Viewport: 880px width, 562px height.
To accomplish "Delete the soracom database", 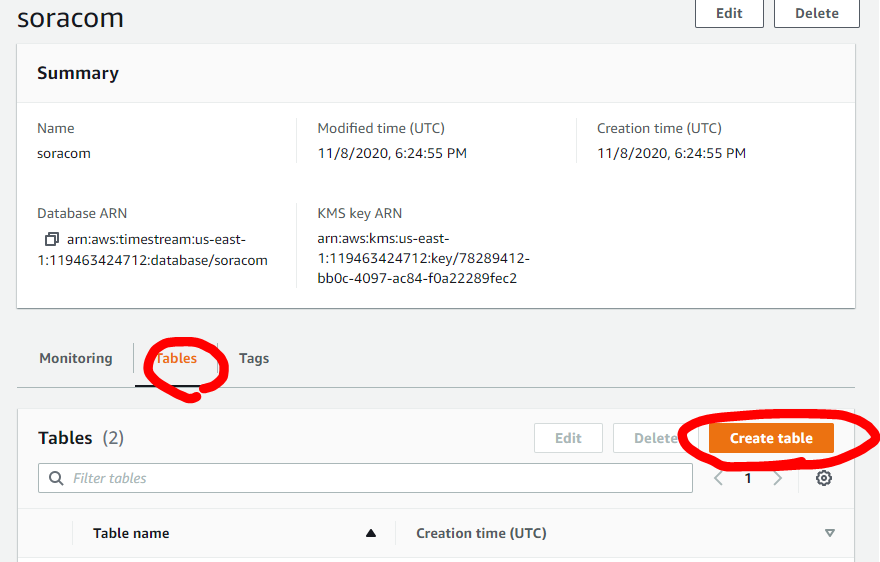I will (817, 13).
